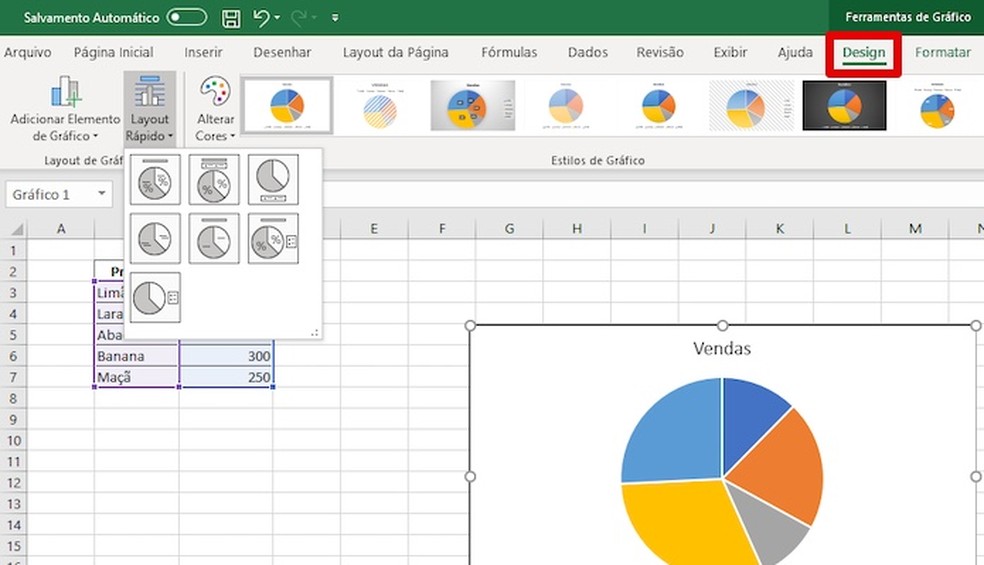Select the yellow pie chart slice
984x565 pixels.
coord(680,520)
